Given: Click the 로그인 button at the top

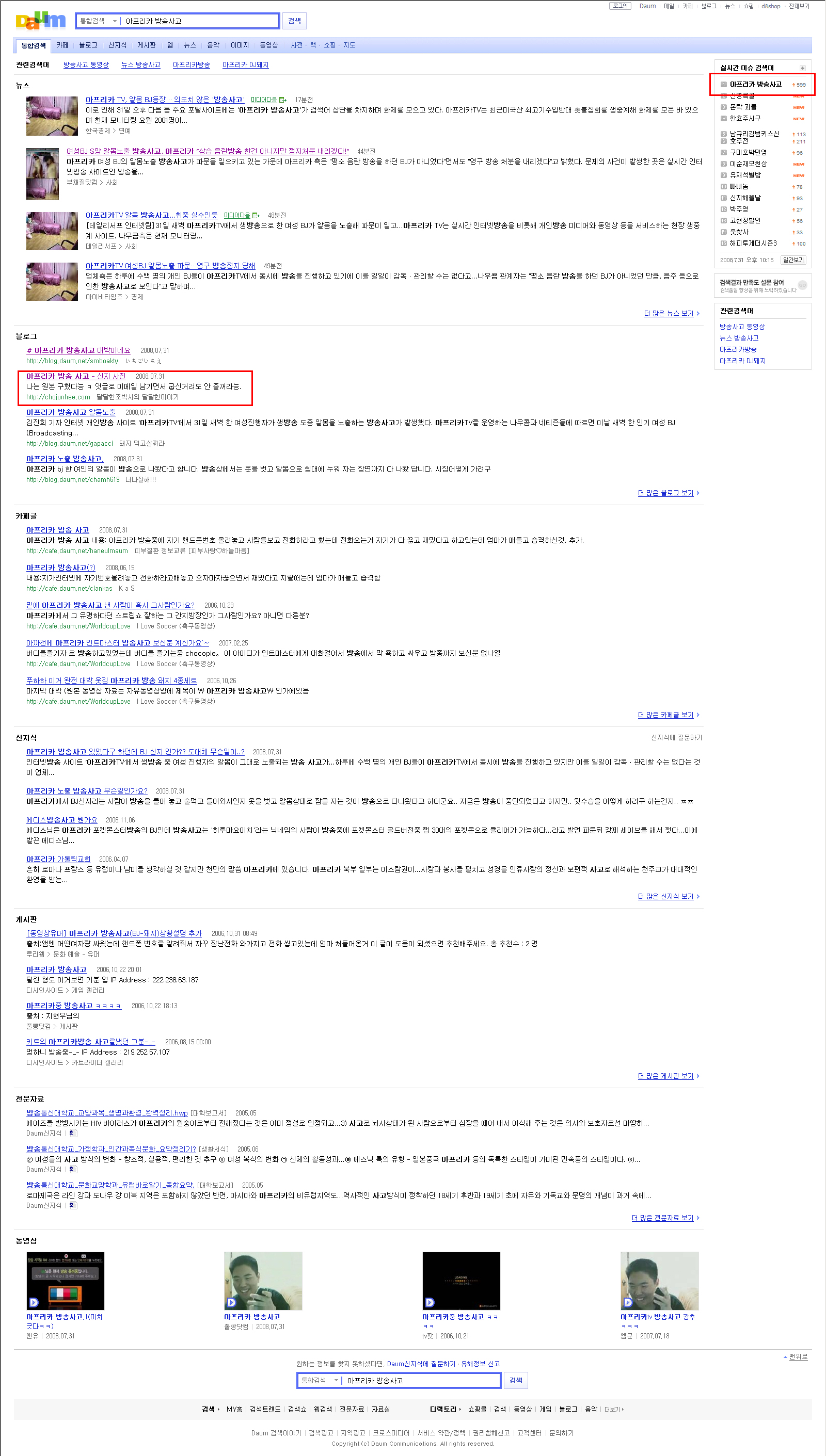Looking at the screenshot, I should [x=620, y=6].
